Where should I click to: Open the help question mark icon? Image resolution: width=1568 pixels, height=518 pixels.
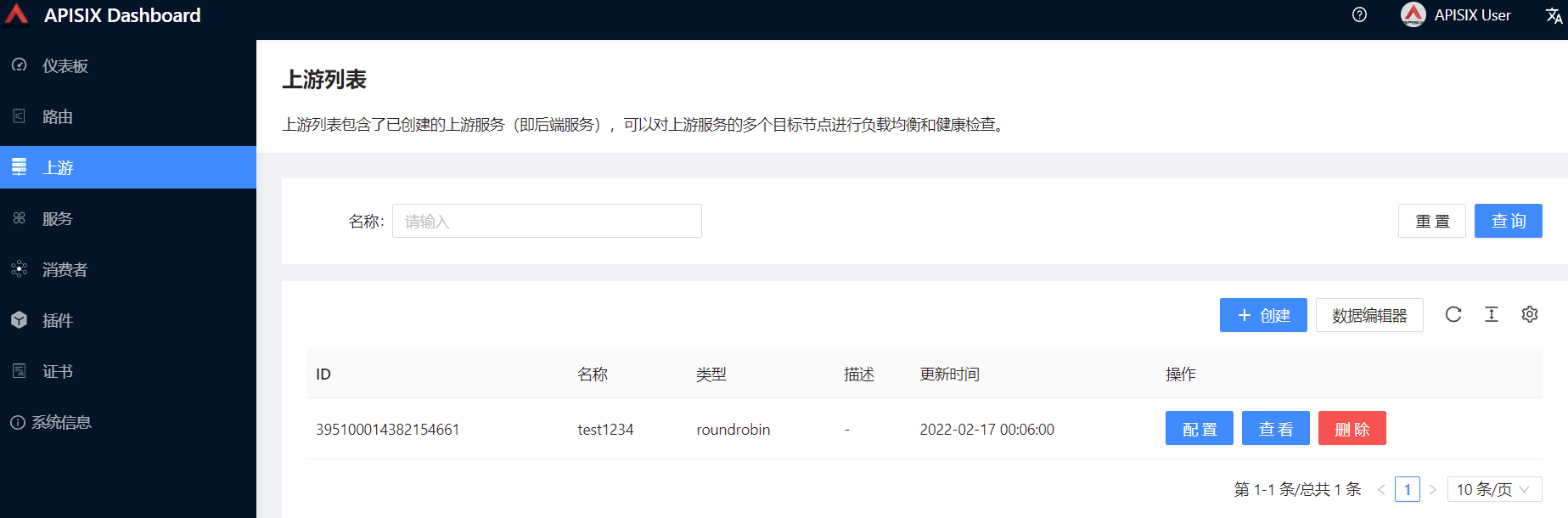(x=1359, y=14)
